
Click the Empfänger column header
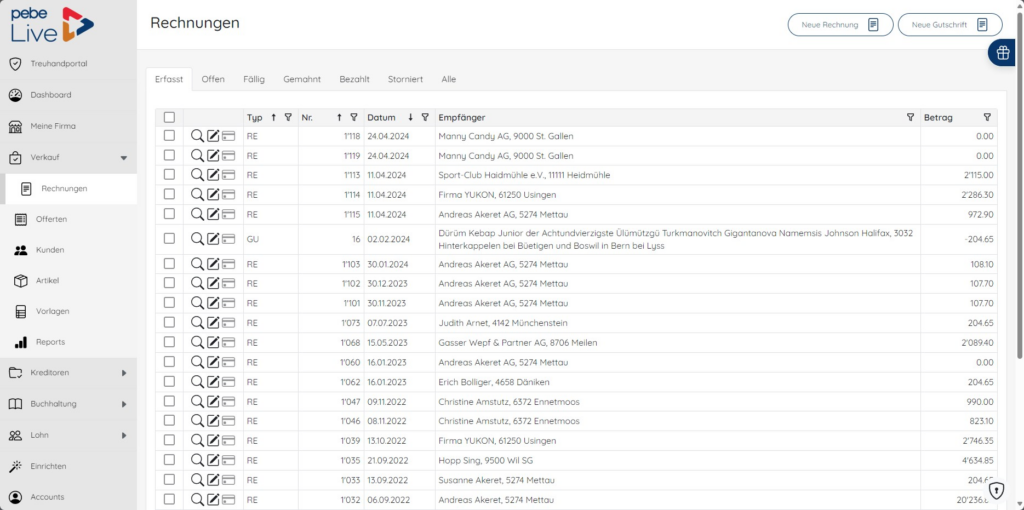(x=462, y=118)
